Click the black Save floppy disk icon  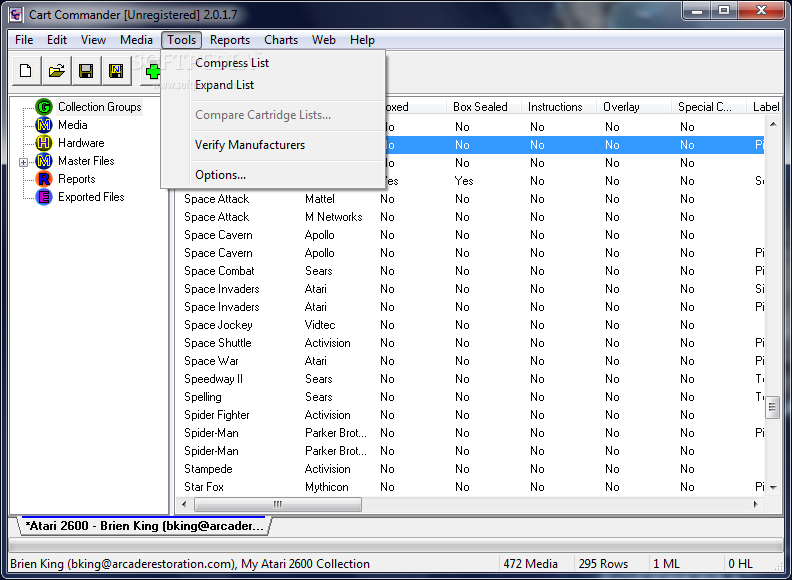[86, 71]
